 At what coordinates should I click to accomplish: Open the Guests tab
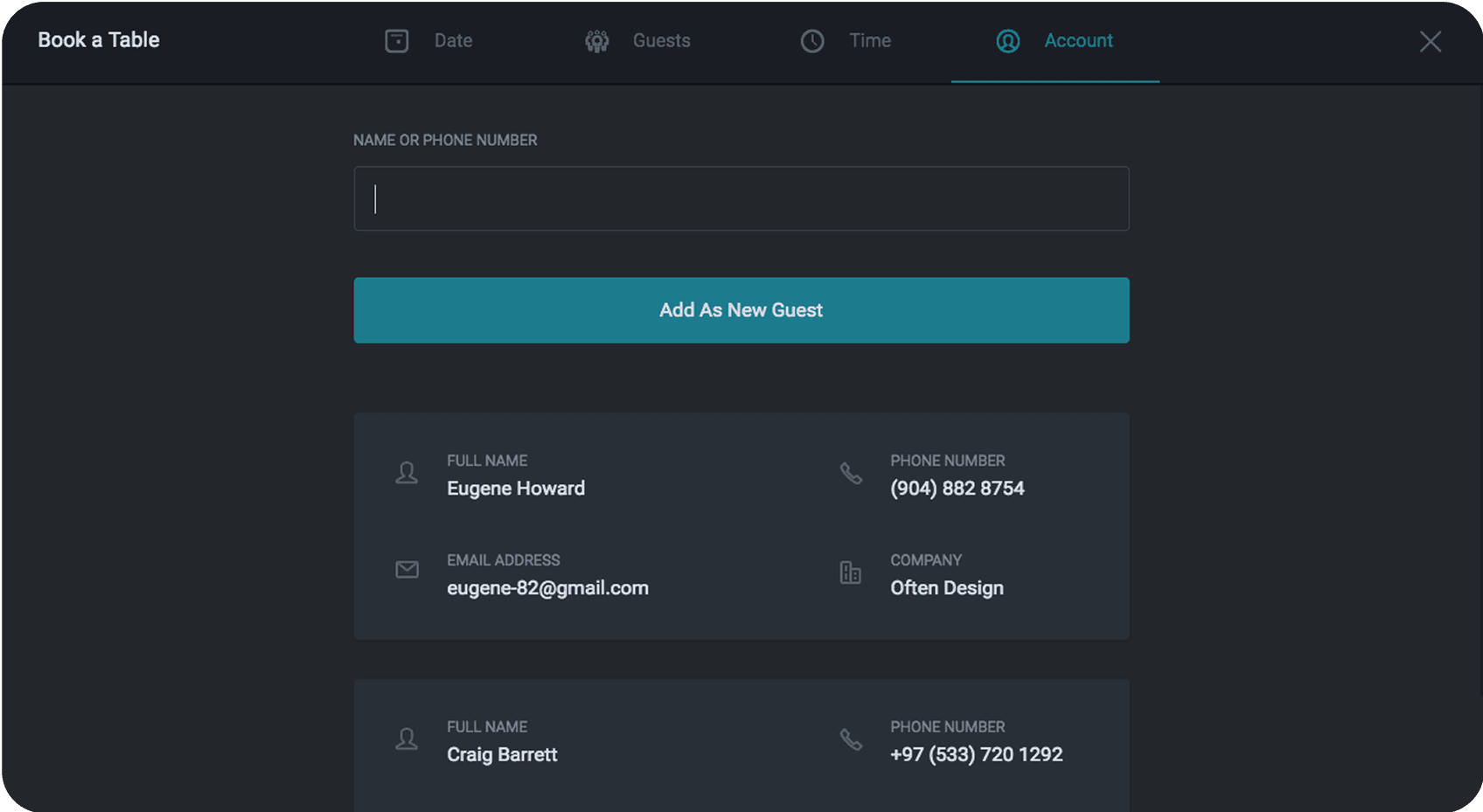661,41
